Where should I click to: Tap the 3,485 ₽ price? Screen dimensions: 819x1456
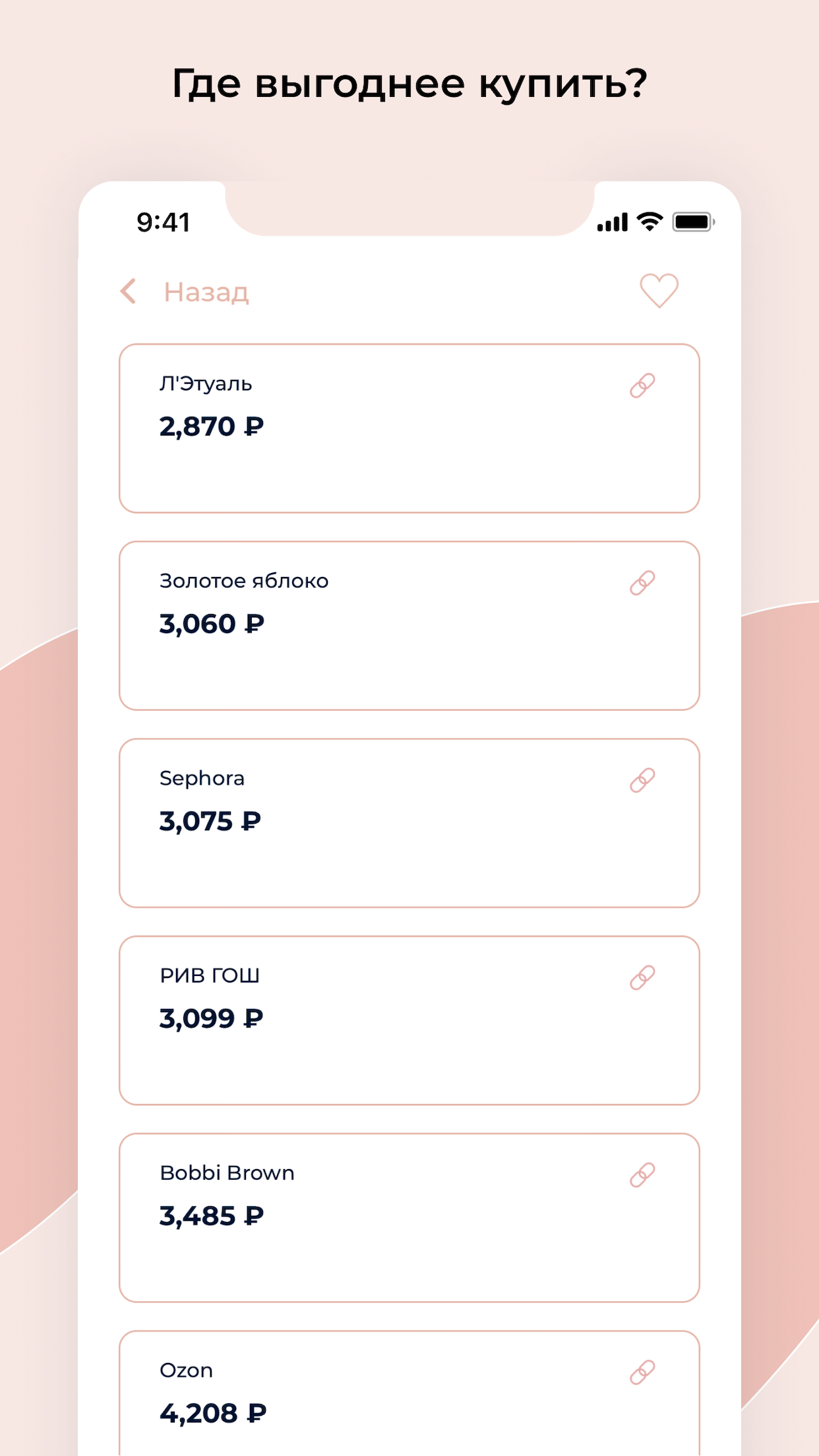coord(212,1215)
